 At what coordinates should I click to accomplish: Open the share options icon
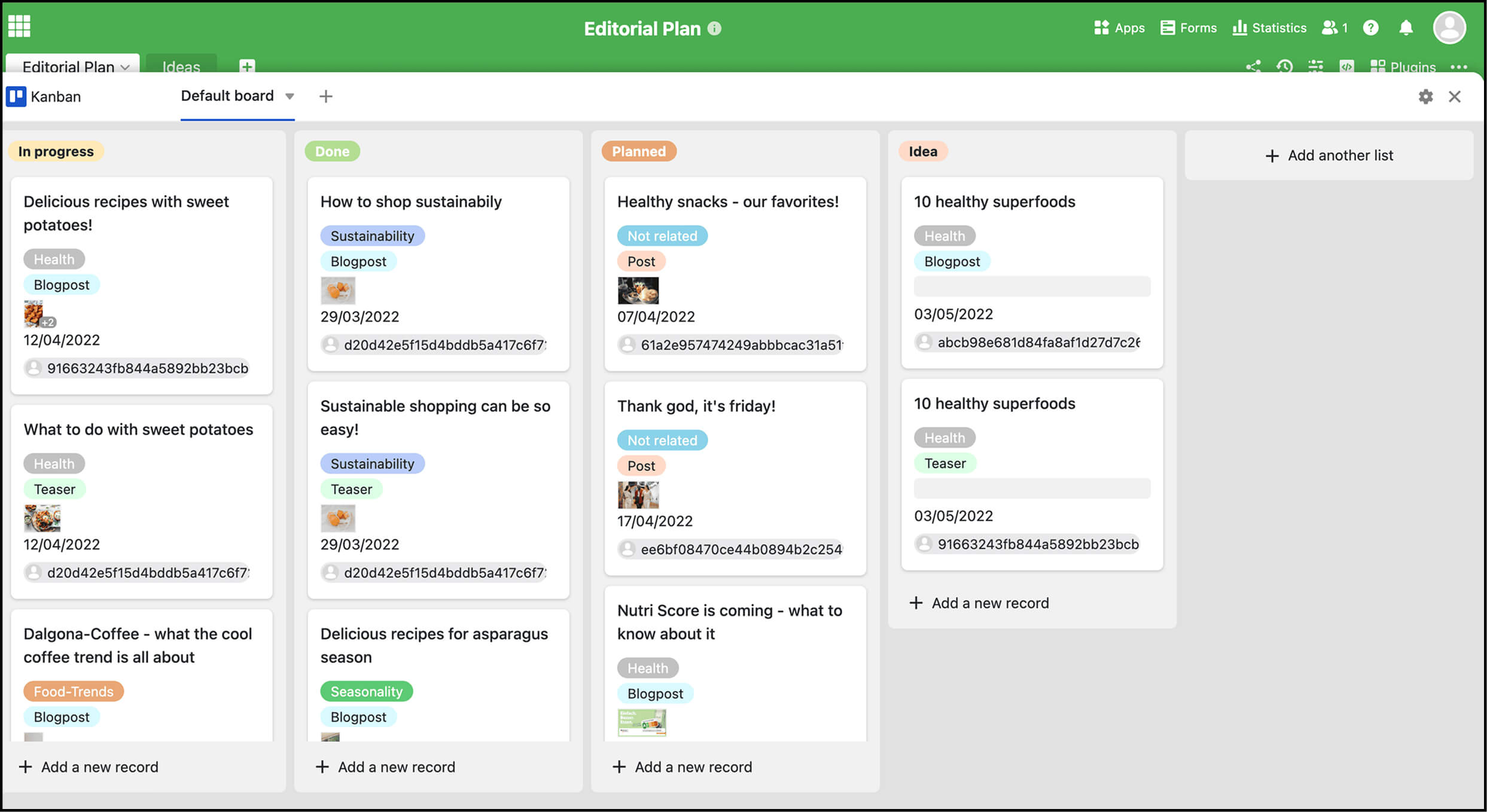(1254, 67)
